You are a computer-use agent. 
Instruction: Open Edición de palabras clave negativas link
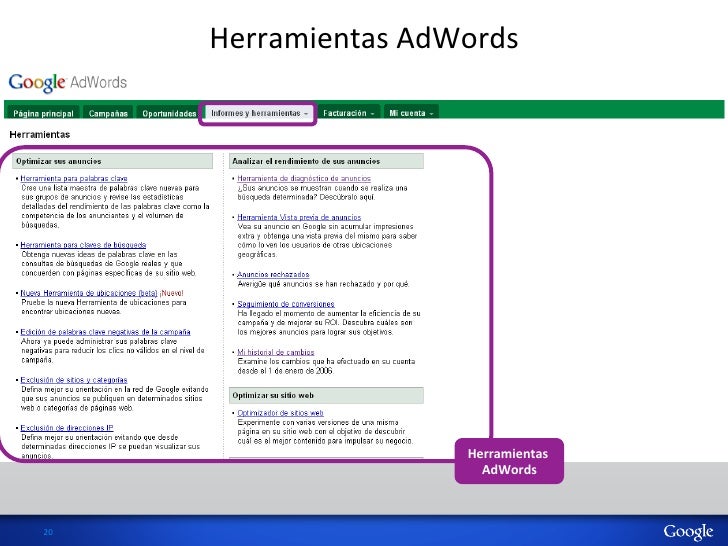point(105,332)
